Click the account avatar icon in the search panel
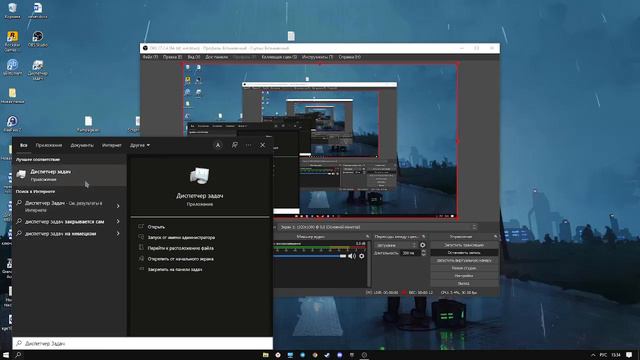 (x=218, y=145)
